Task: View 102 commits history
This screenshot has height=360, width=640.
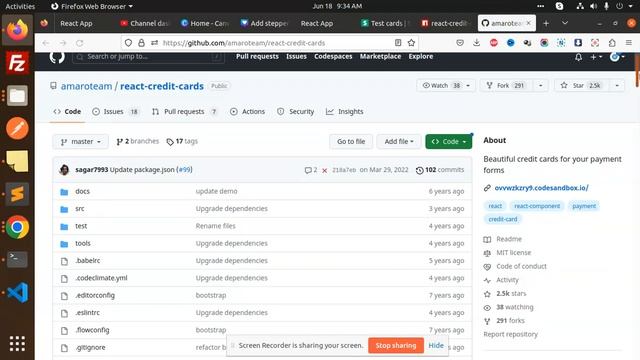Action: pos(440,170)
